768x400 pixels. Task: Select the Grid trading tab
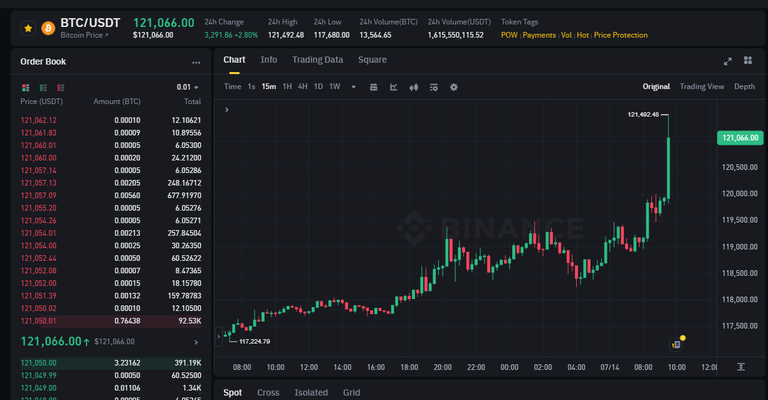tap(351, 393)
